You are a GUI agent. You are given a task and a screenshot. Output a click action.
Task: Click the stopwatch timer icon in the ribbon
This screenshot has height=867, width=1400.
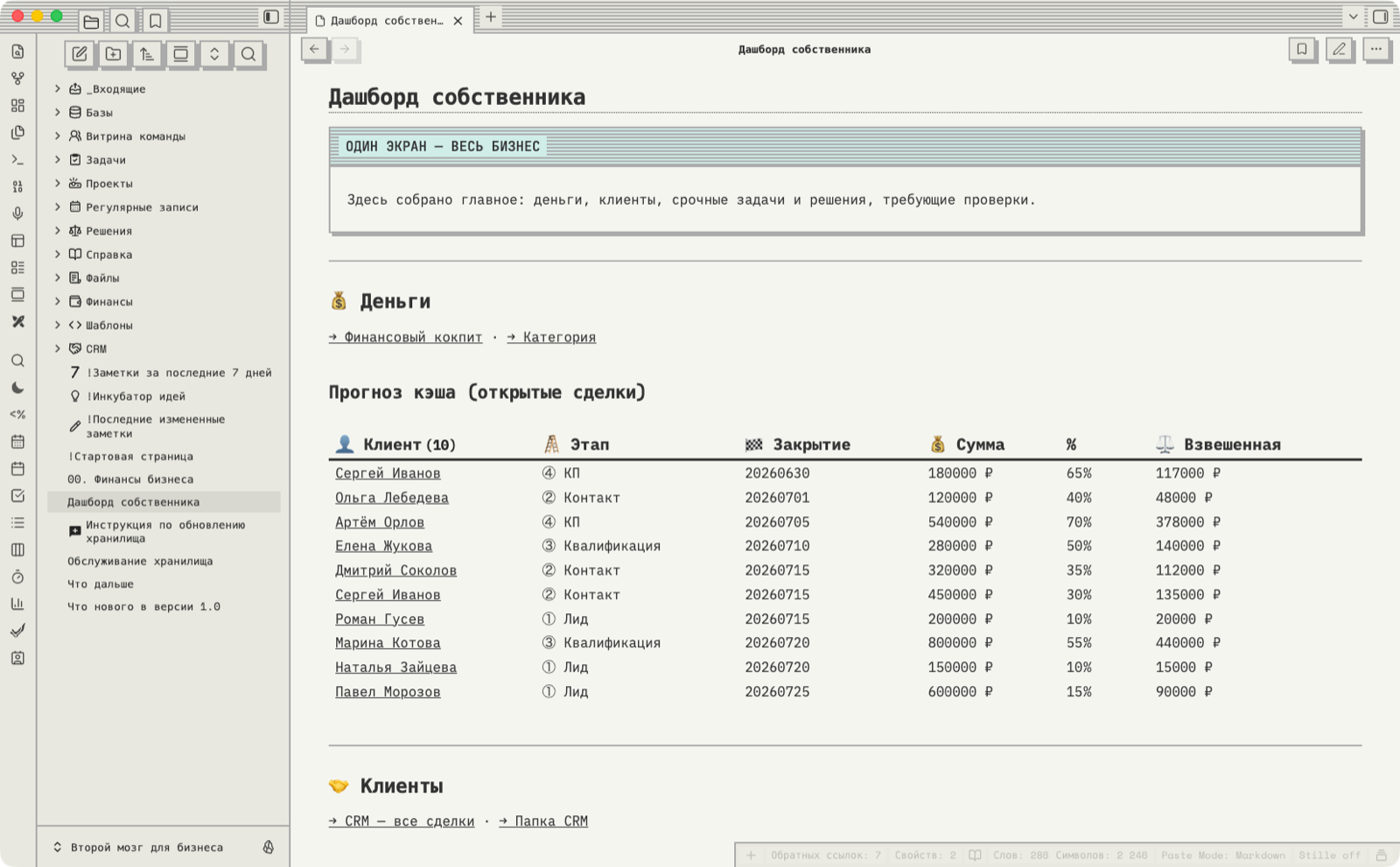tap(17, 577)
